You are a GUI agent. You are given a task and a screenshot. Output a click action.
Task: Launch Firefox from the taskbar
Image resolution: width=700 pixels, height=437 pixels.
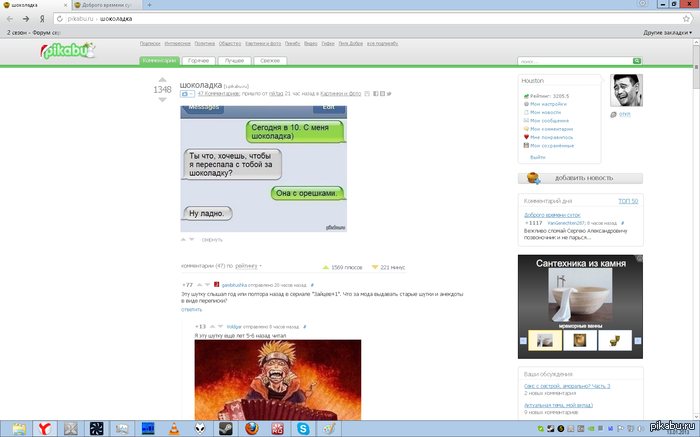tap(251, 428)
